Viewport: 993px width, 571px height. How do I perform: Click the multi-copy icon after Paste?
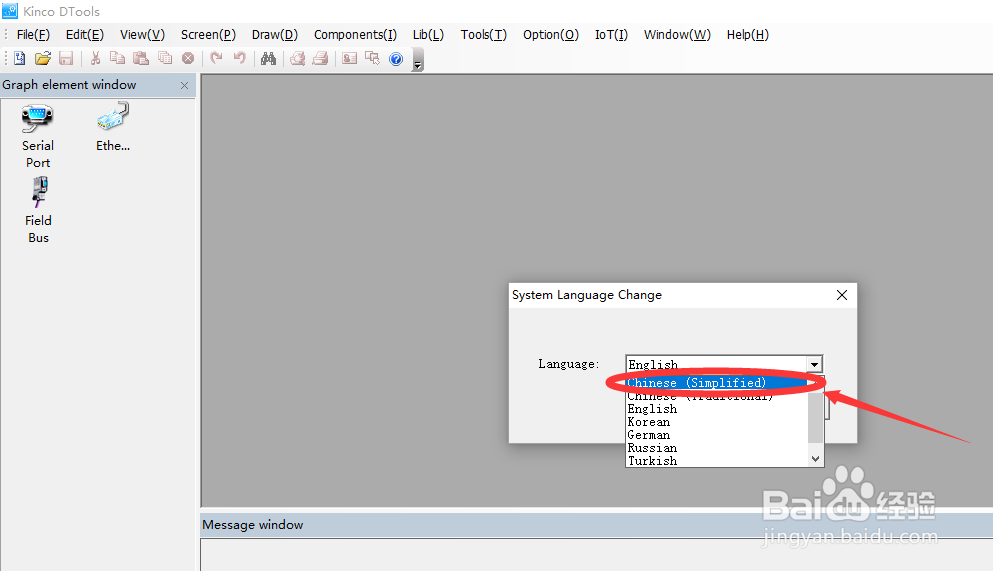[165, 58]
